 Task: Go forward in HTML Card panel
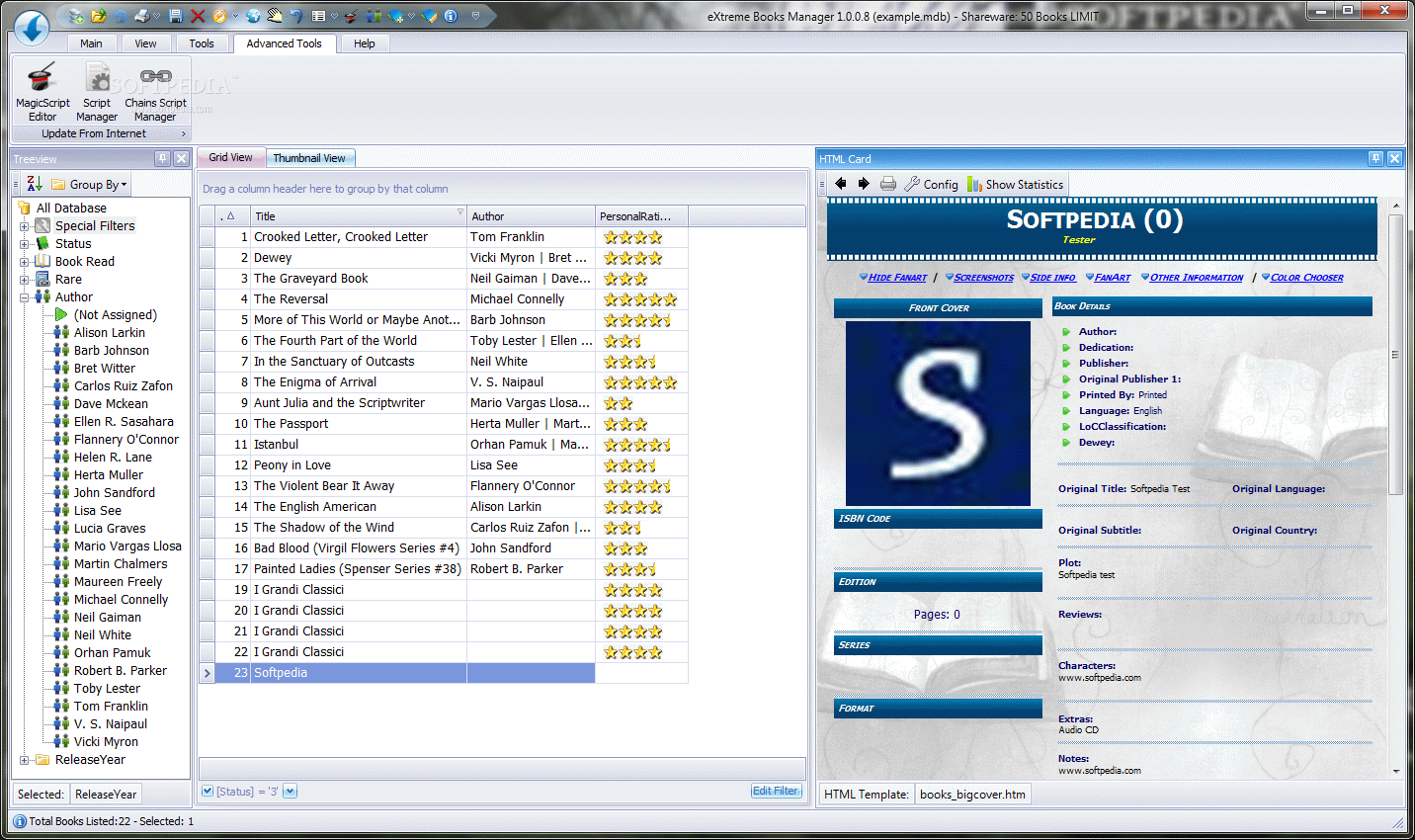pos(864,184)
